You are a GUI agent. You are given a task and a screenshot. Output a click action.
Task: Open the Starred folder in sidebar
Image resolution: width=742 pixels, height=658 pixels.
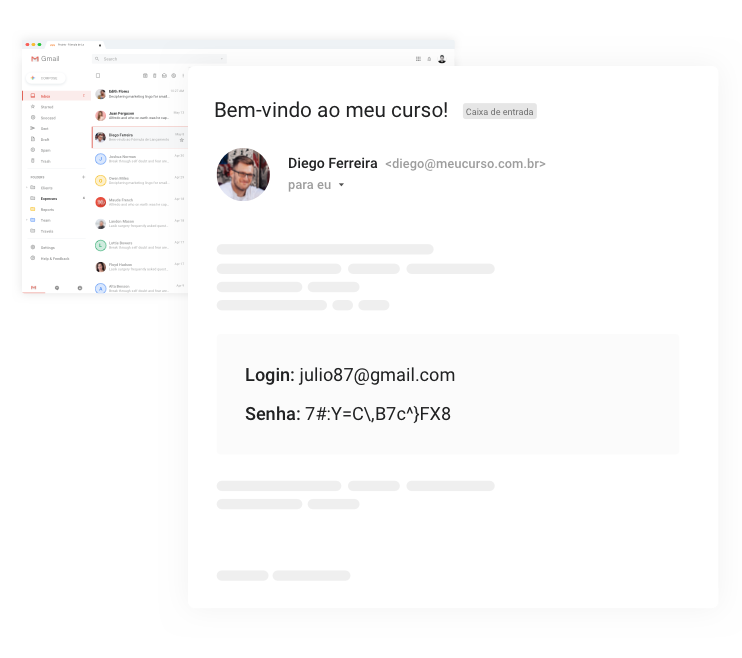pos(46,107)
